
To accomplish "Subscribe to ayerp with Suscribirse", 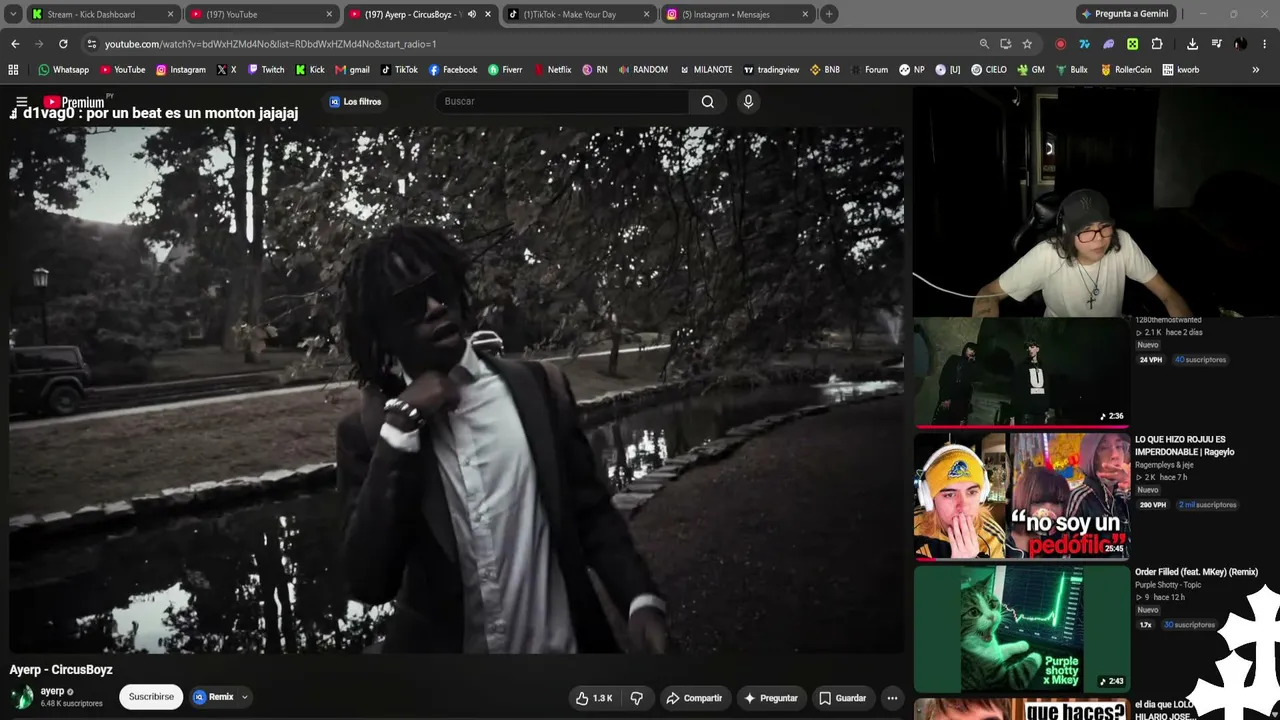I will (x=151, y=697).
